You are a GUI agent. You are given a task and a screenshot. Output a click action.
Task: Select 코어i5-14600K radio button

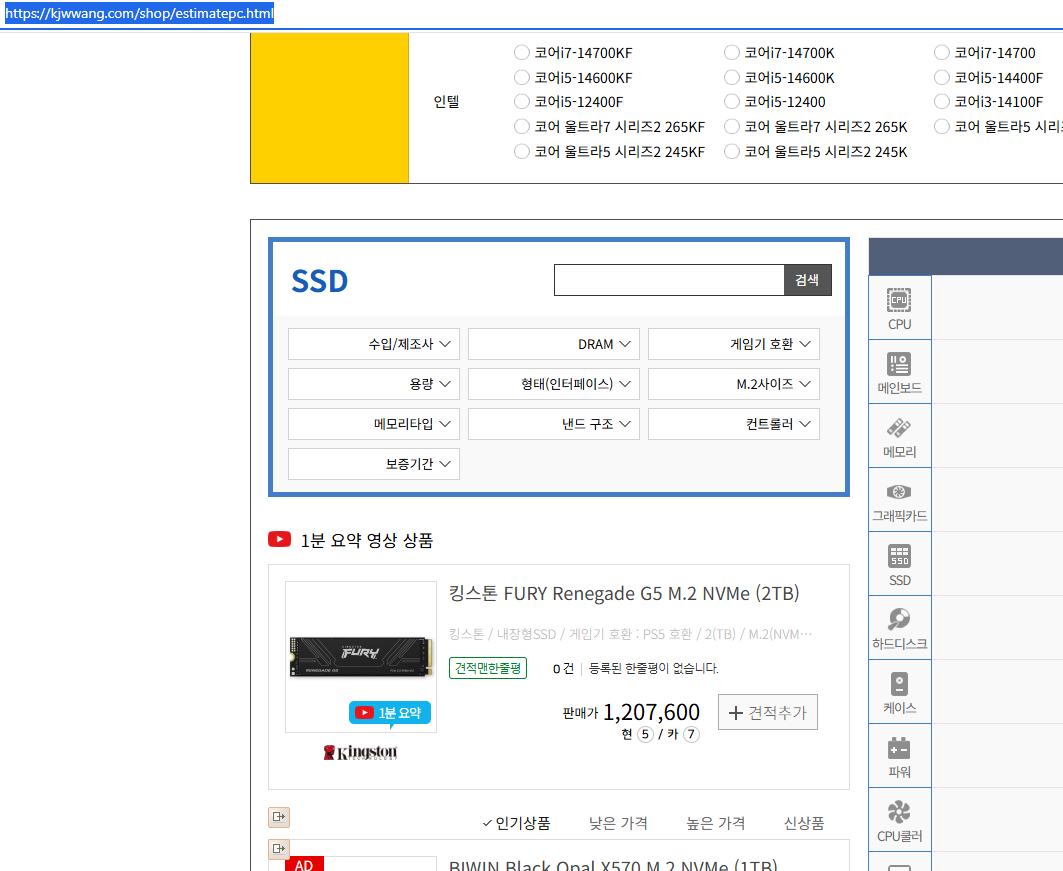pyautogui.click(x=731, y=77)
